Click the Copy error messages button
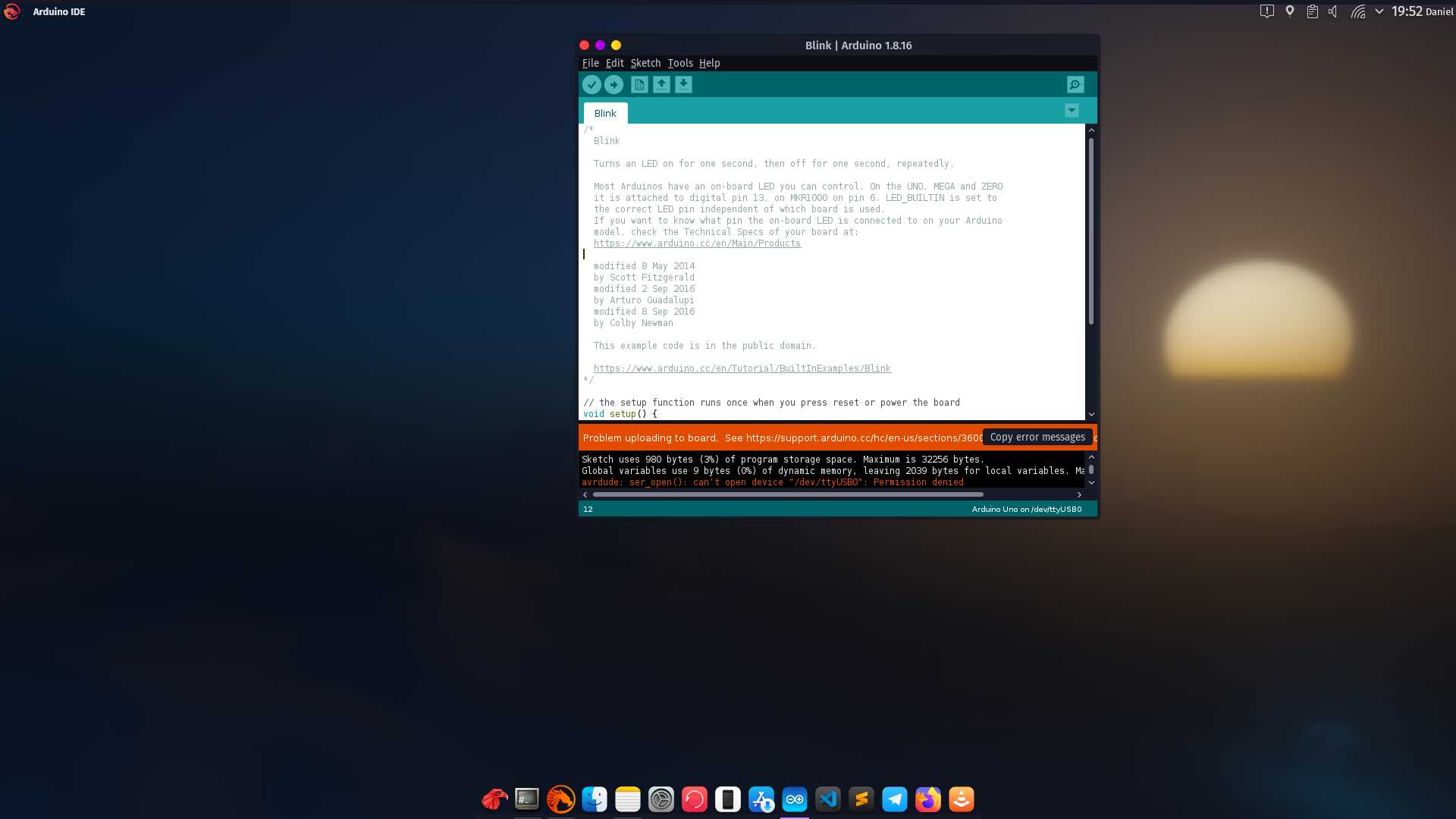This screenshot has width=1456, height=819. 1037,437
